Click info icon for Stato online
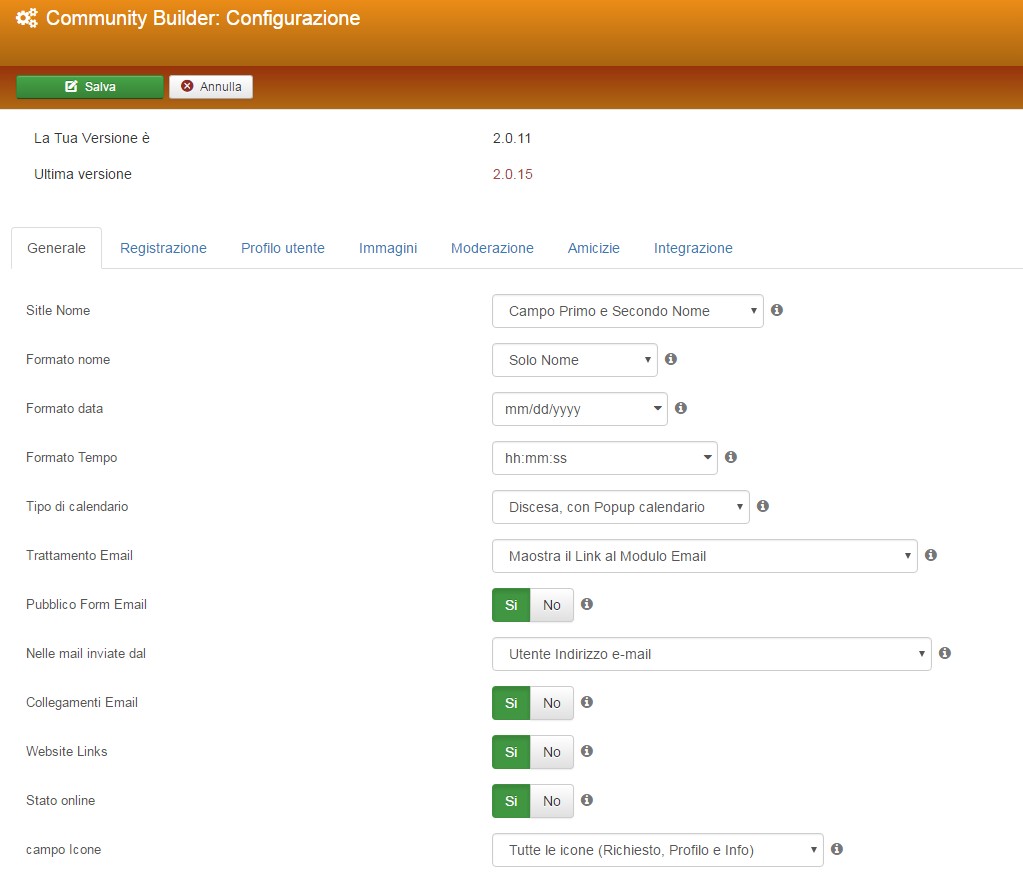Viewport: 1023px width, 873px height. click(587, 799)
